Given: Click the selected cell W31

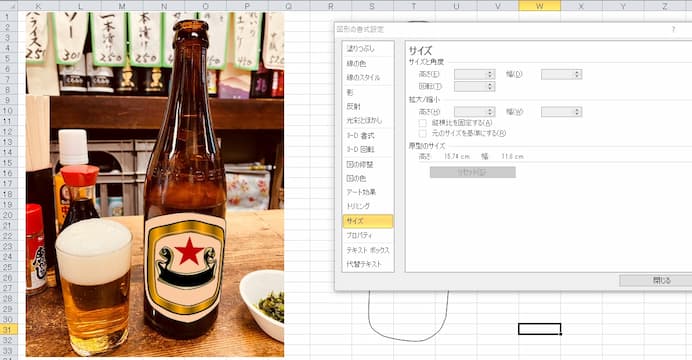Looking at the screenshot, I should pos(539,329).
